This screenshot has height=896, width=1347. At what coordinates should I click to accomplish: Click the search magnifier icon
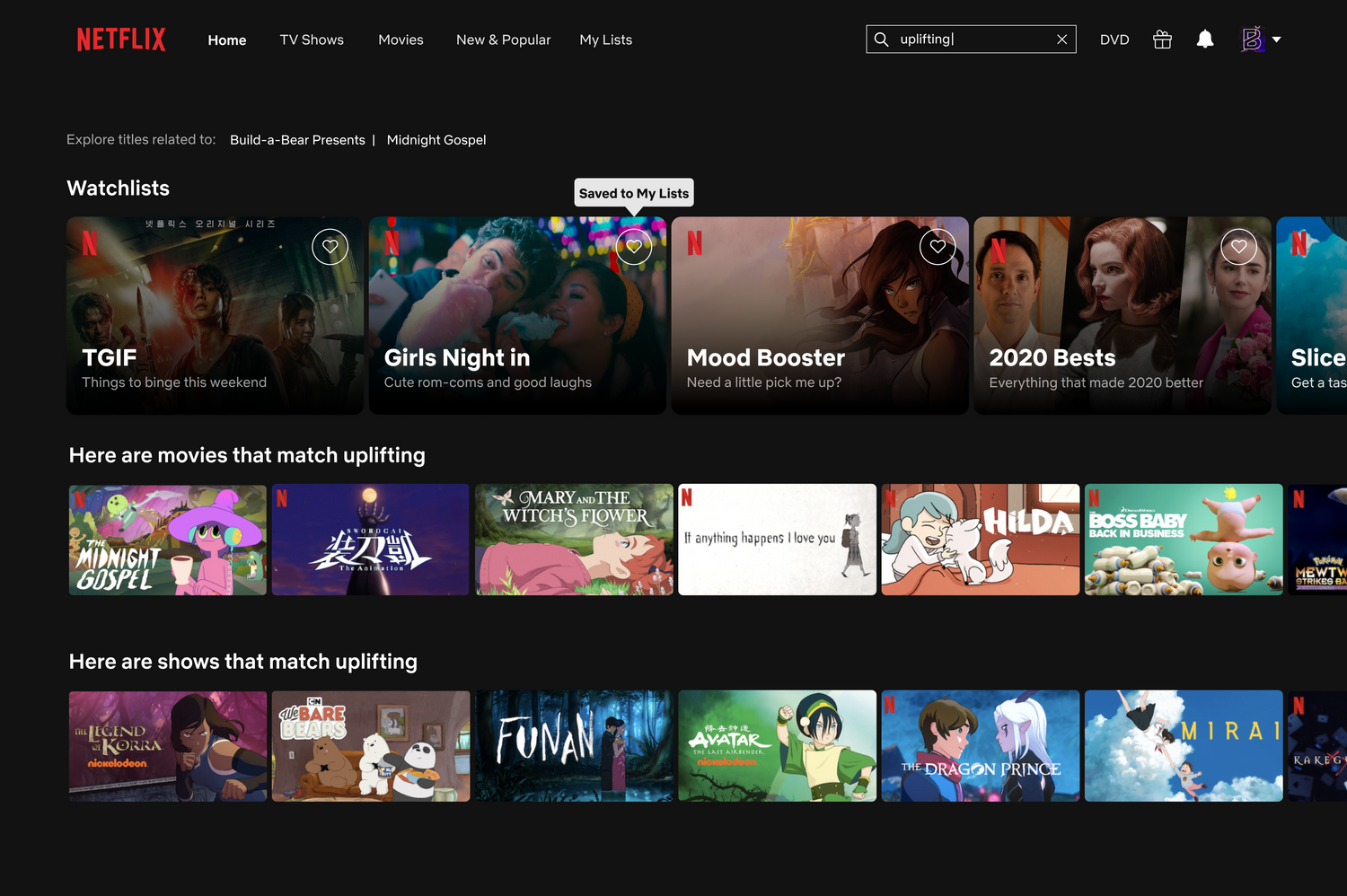click(x=882, y=40)
